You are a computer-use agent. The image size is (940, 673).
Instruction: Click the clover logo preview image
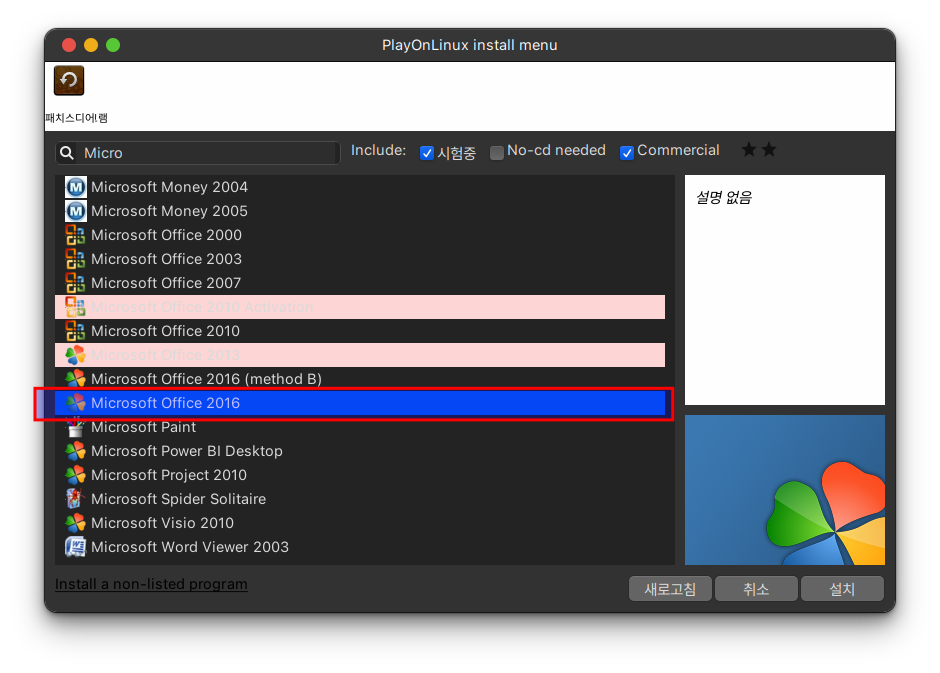click(785, 490)
